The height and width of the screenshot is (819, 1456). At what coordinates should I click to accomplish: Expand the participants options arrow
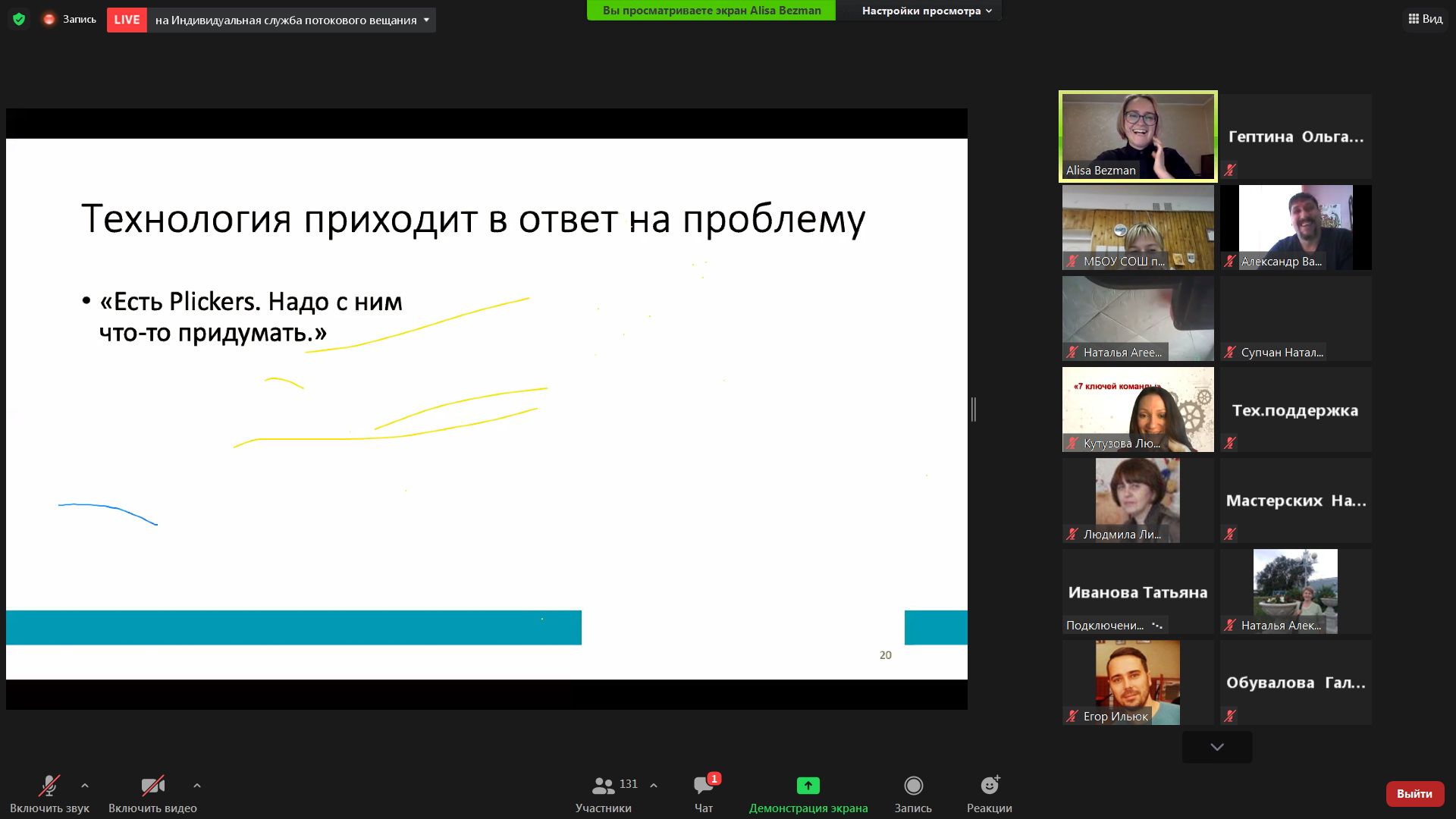654,786
